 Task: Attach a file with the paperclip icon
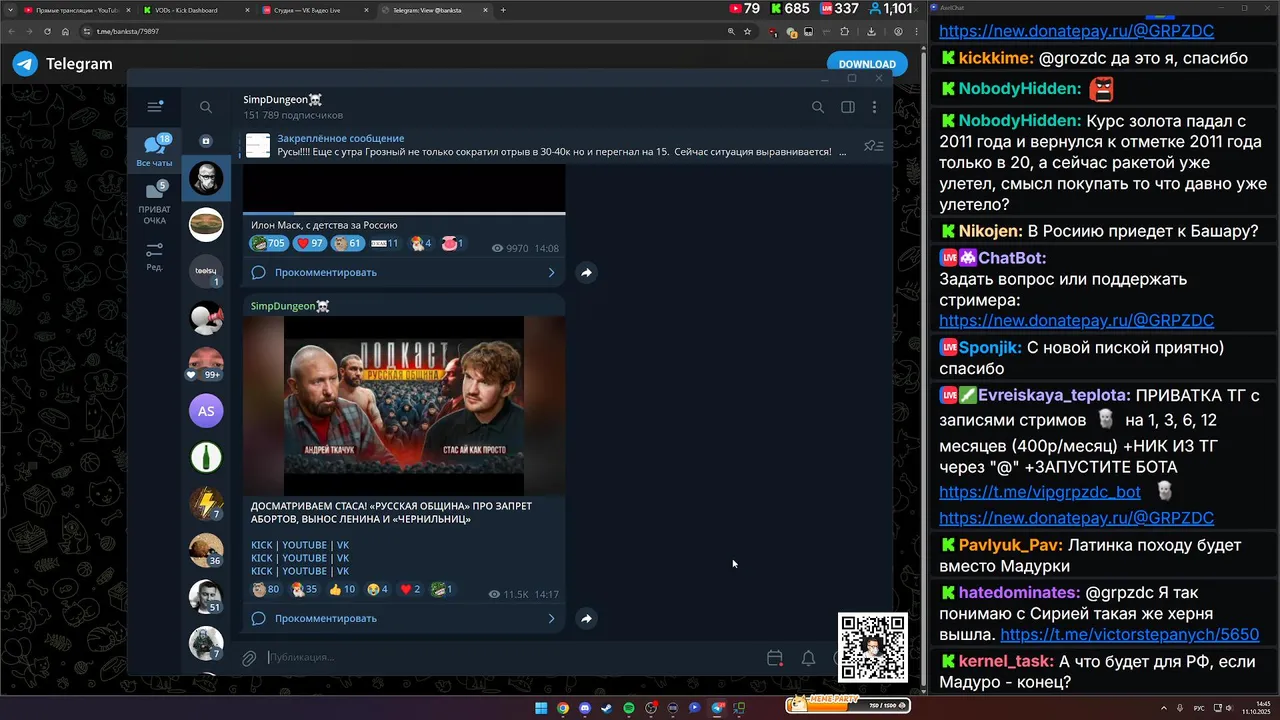click(x=249, y=657)
